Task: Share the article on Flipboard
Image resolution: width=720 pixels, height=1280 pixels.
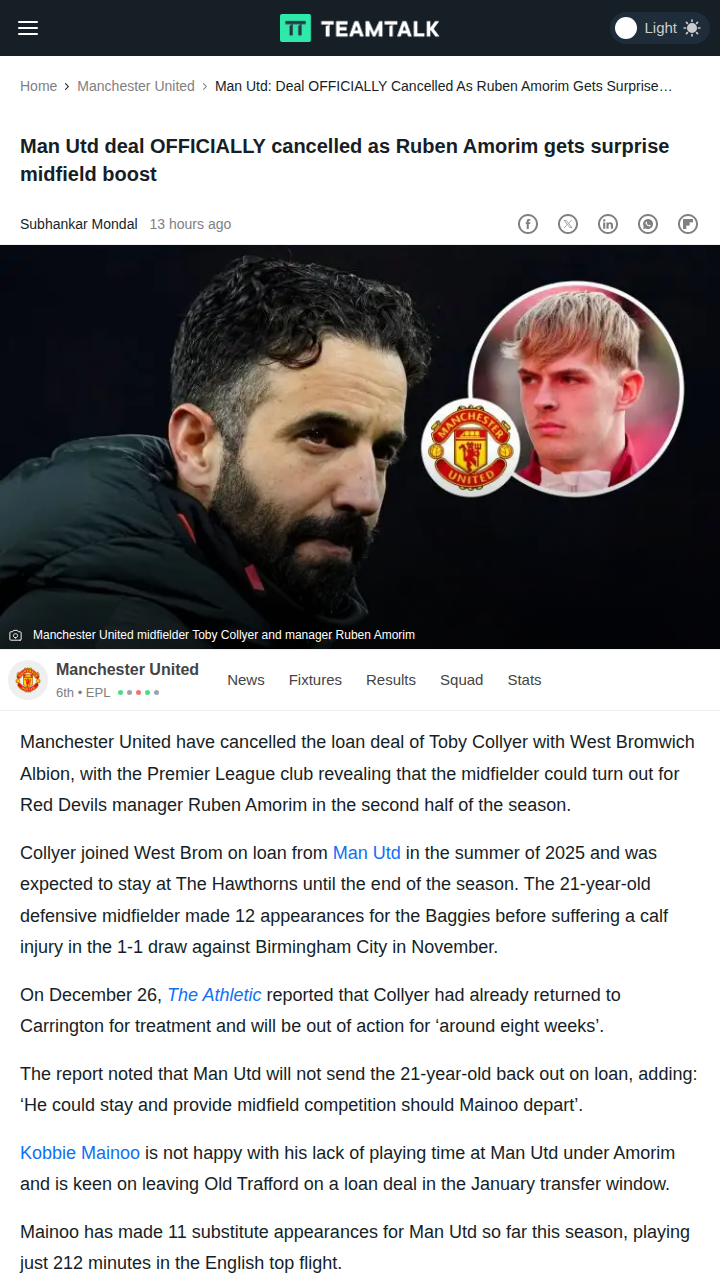Action: [688, 224]
